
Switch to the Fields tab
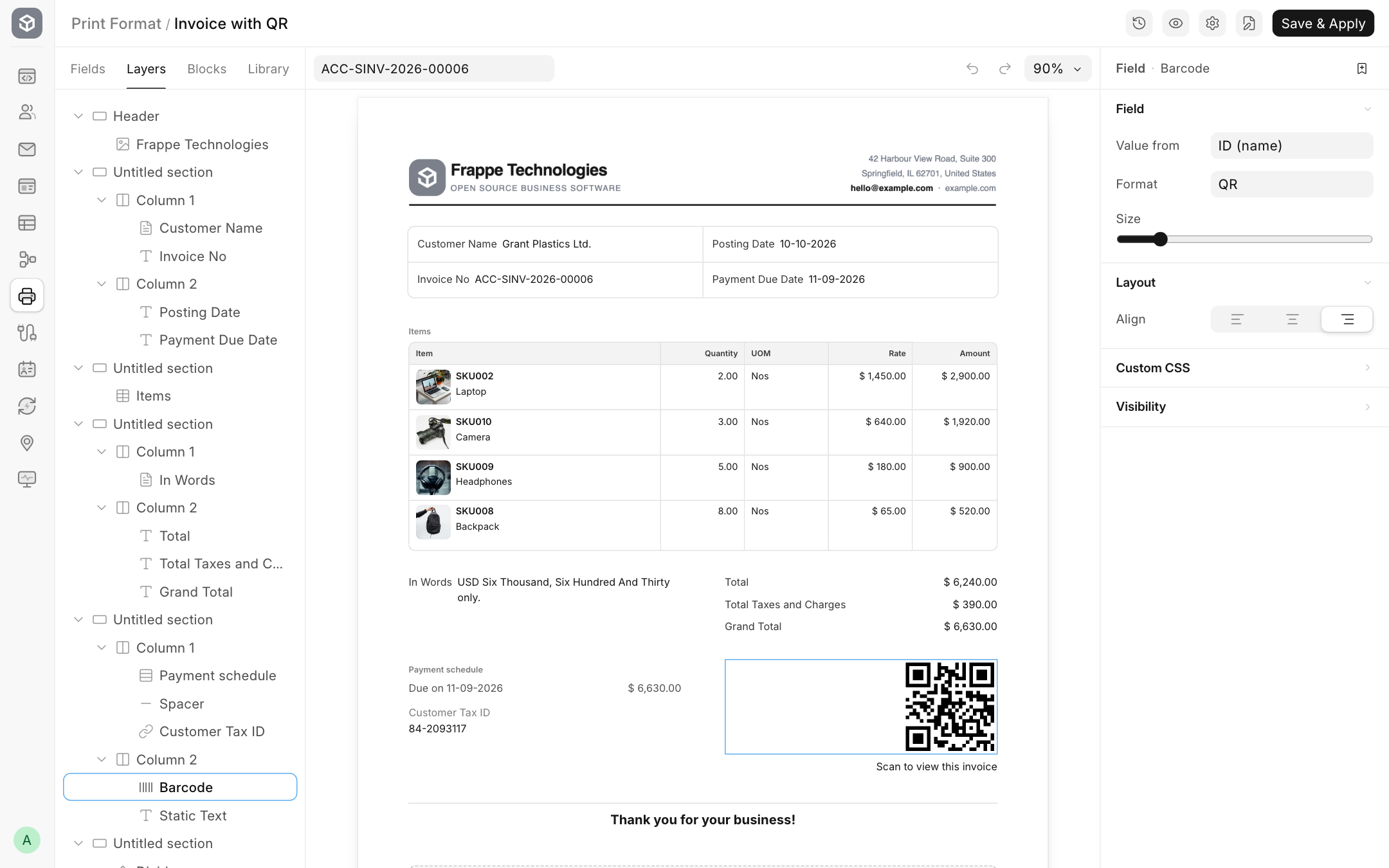coord(87,69)
